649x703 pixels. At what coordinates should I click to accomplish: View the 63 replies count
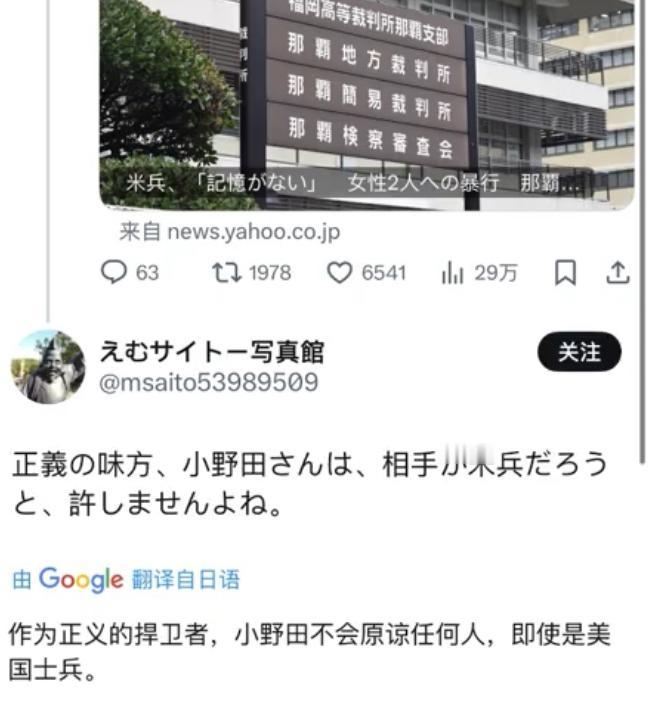147,273
